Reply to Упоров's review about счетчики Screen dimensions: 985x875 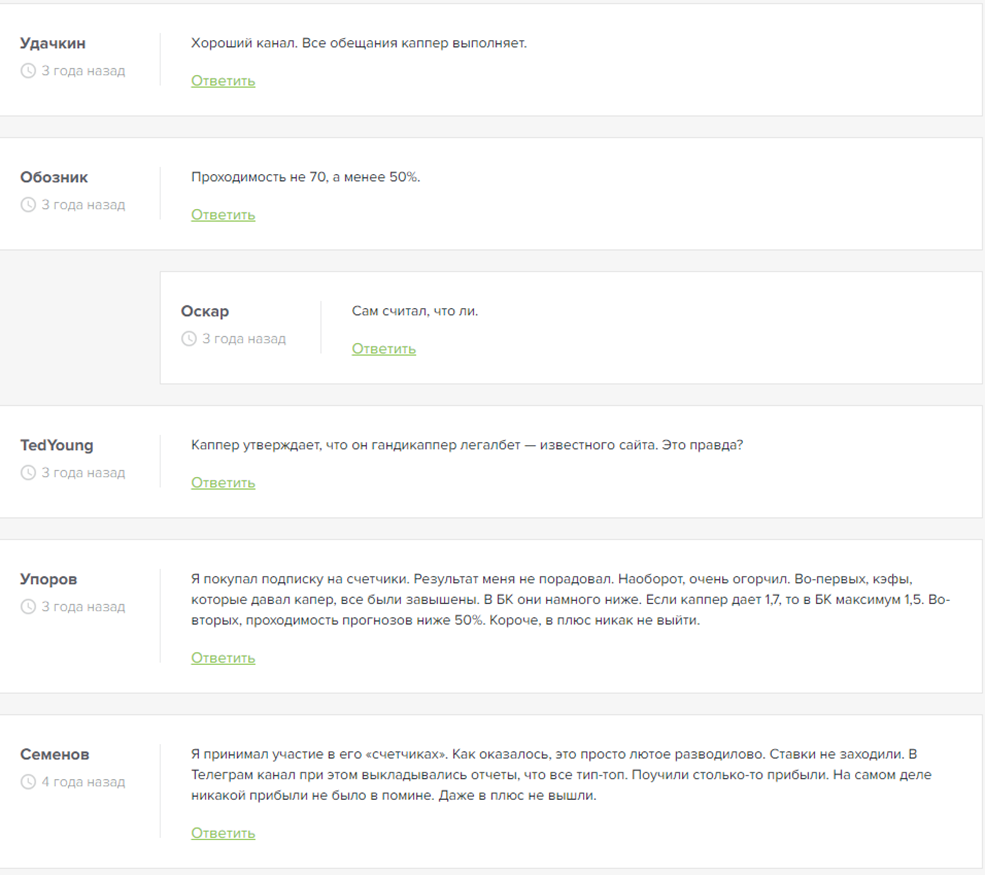tap(223, 658)
